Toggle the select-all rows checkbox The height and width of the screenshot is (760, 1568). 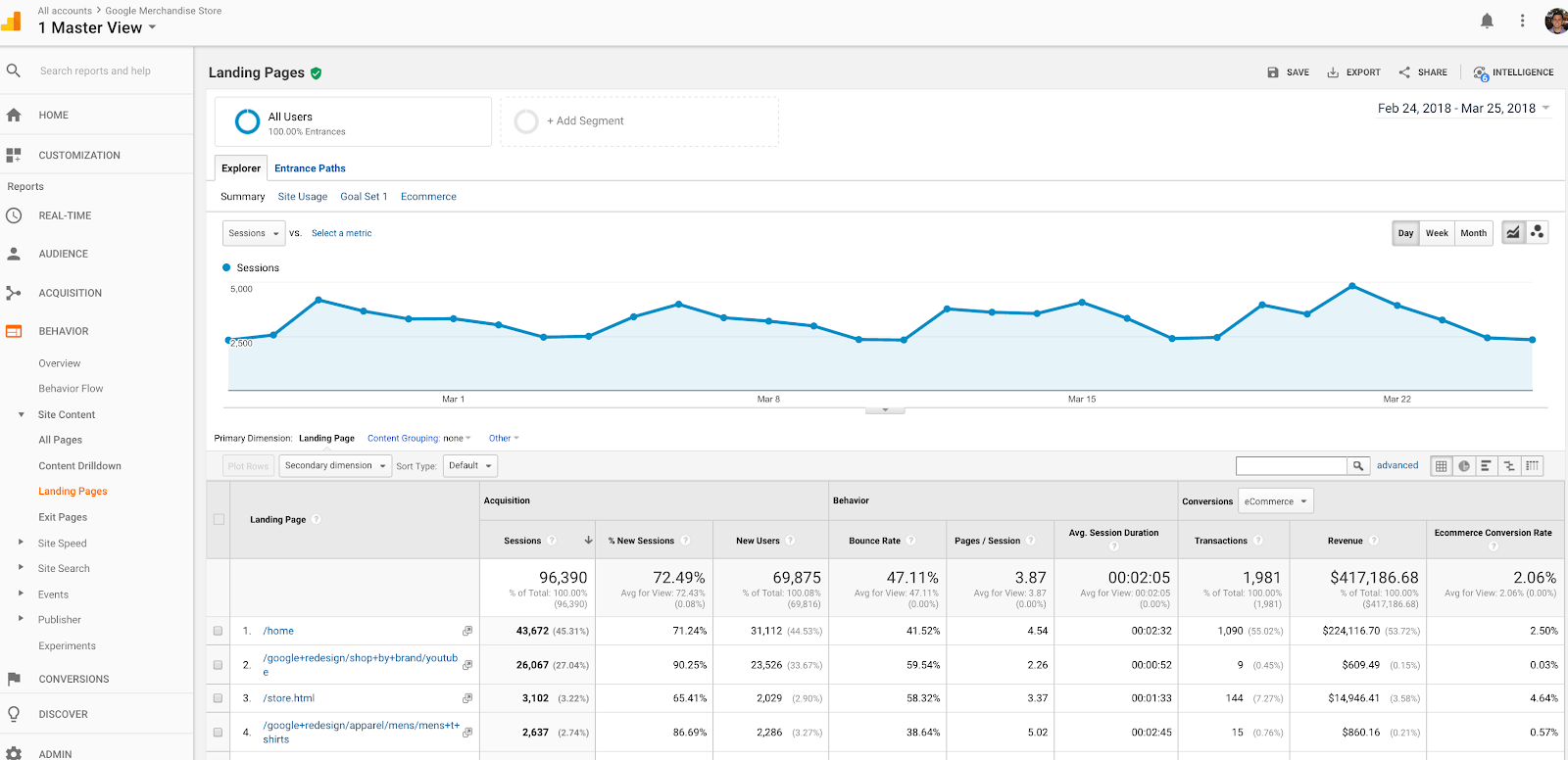(219, 519)
